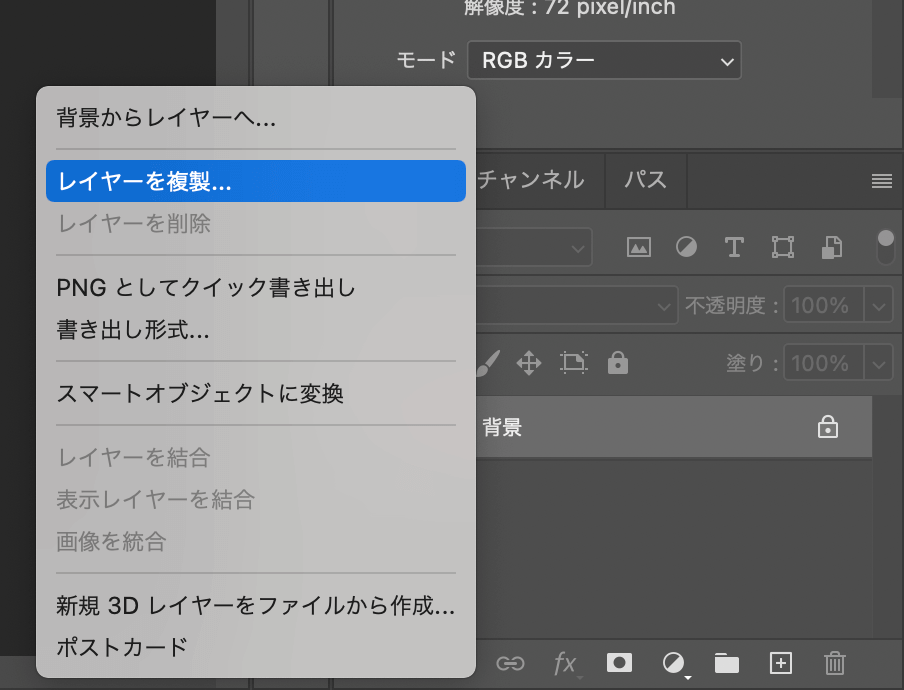
Task: Select スマートオブジェクトに変換
Action: pyautogui.click(x=255, y=394)
